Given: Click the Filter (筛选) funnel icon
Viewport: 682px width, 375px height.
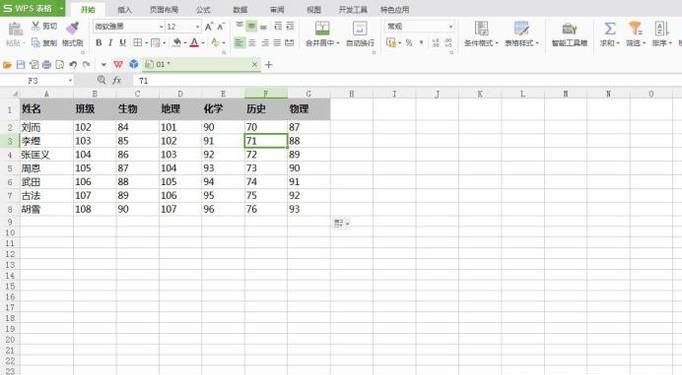Looking at the screenshot, I should click(x=635, y=29).
